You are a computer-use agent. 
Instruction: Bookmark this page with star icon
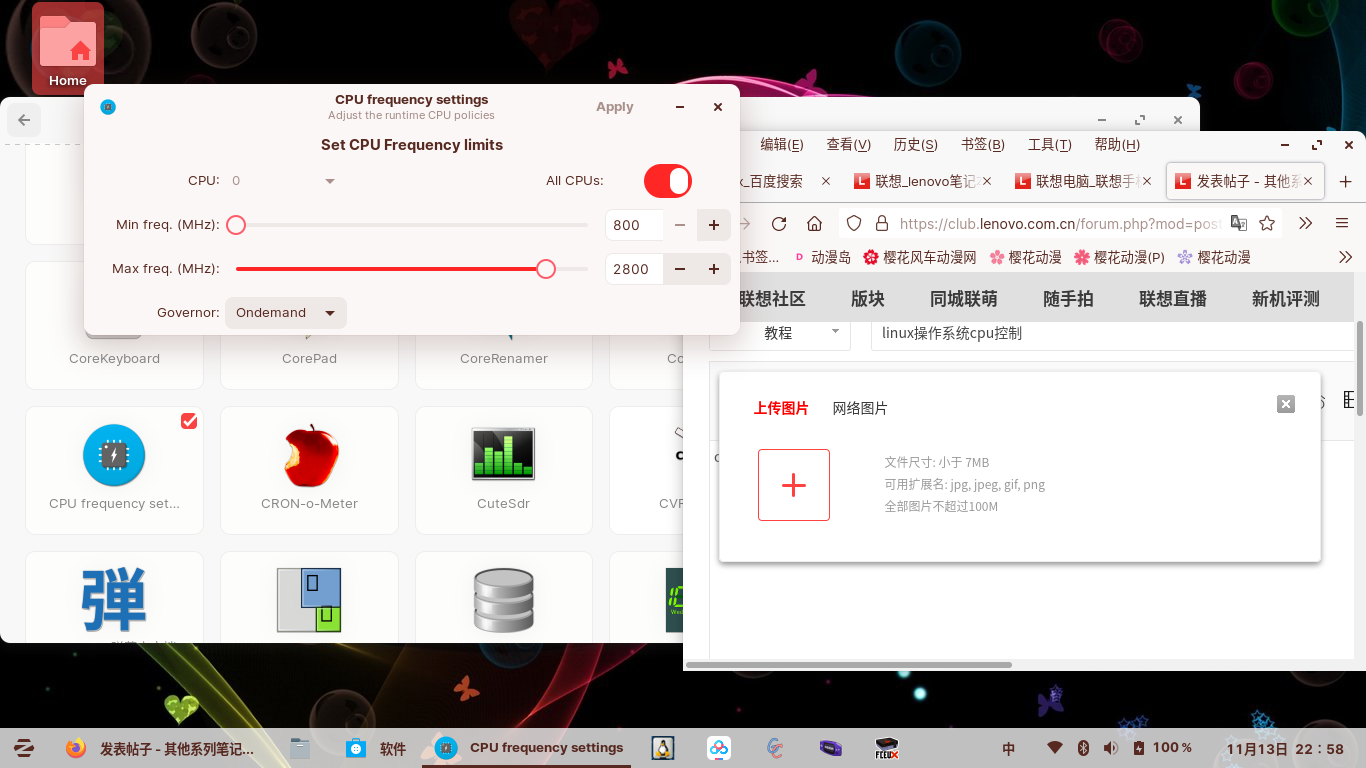pos(1267,223)
